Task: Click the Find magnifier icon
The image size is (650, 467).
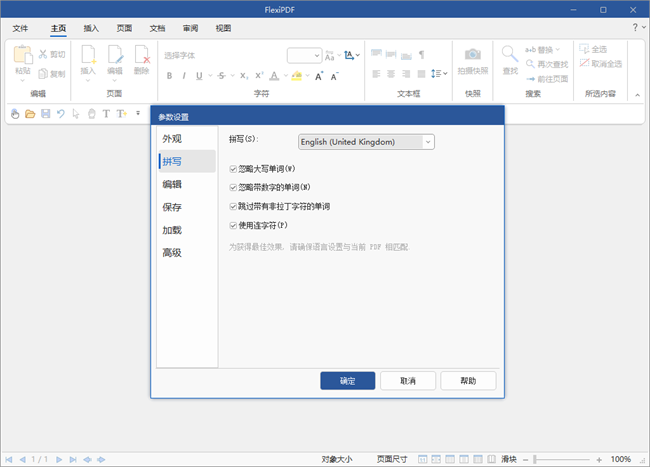Action: [x=510, y=56]
